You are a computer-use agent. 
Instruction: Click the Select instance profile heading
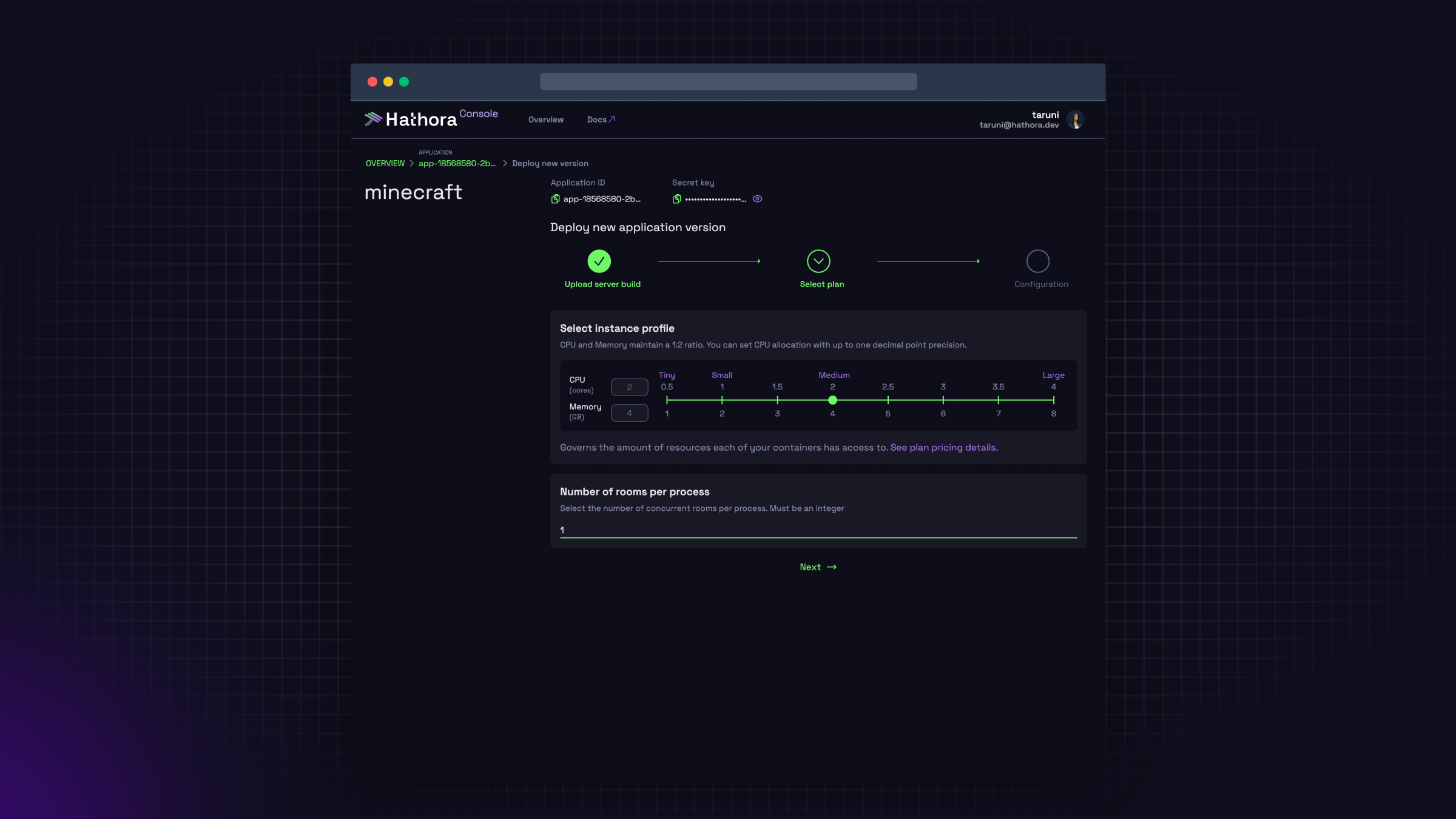617,328
